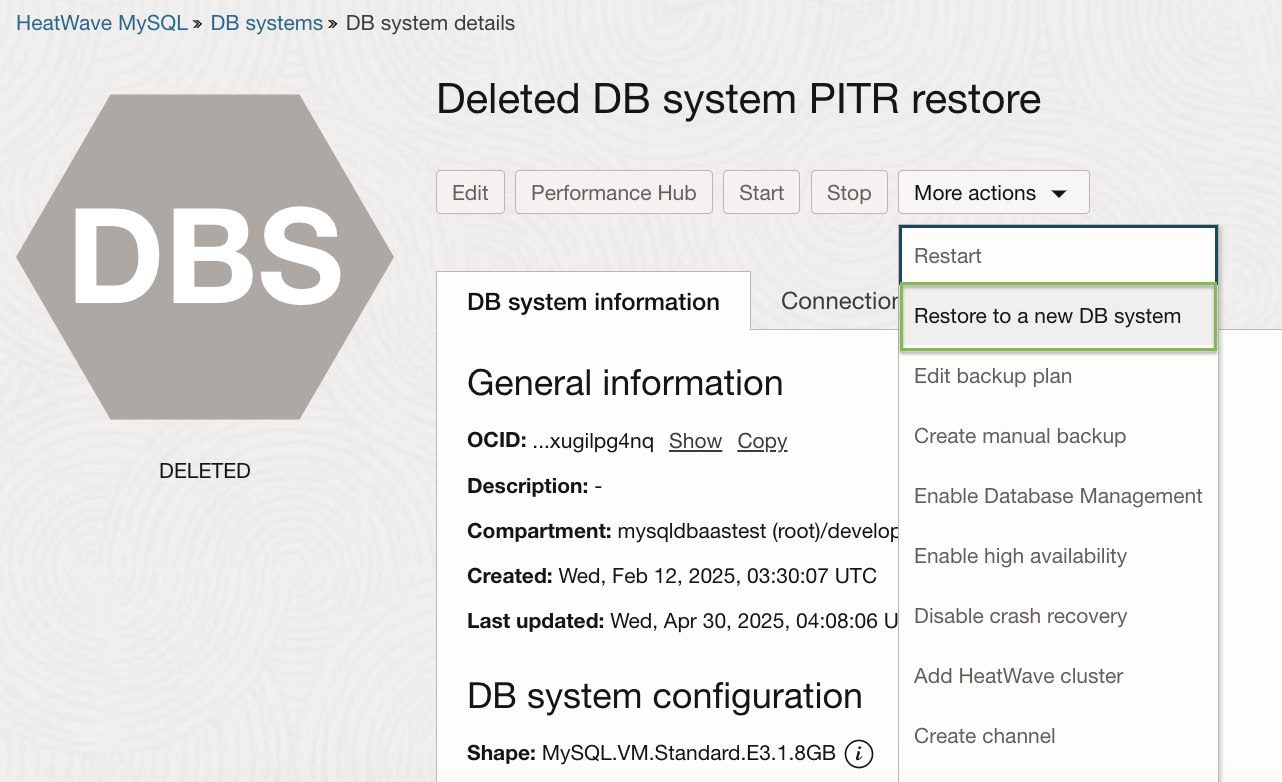Click Show to reveal the full OCID
This screenshot has height=782, width=1282.
pos(695,441)
